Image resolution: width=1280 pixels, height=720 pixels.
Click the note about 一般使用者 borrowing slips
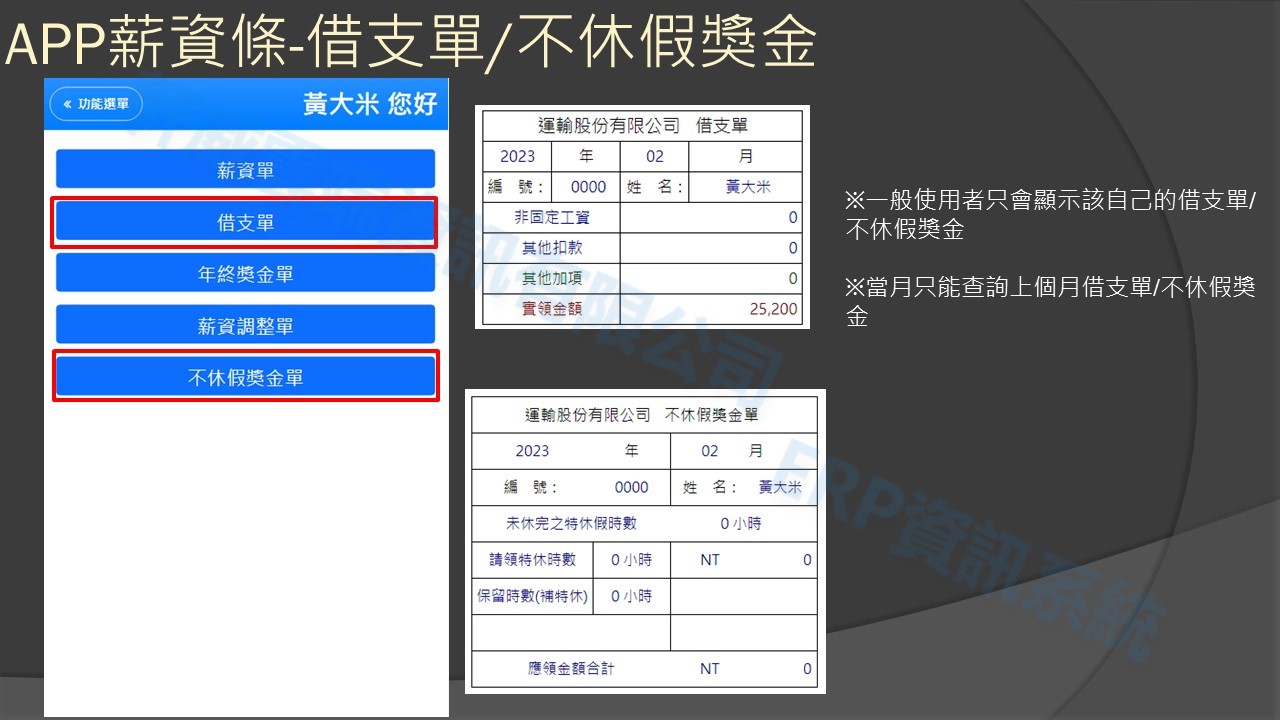1050,215
